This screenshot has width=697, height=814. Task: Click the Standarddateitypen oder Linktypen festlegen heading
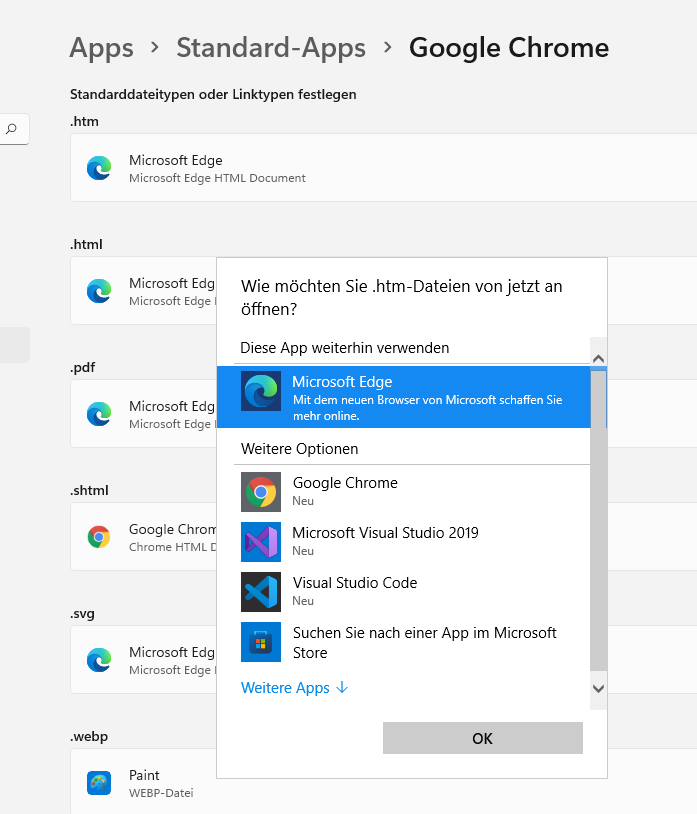click(213, 94)
